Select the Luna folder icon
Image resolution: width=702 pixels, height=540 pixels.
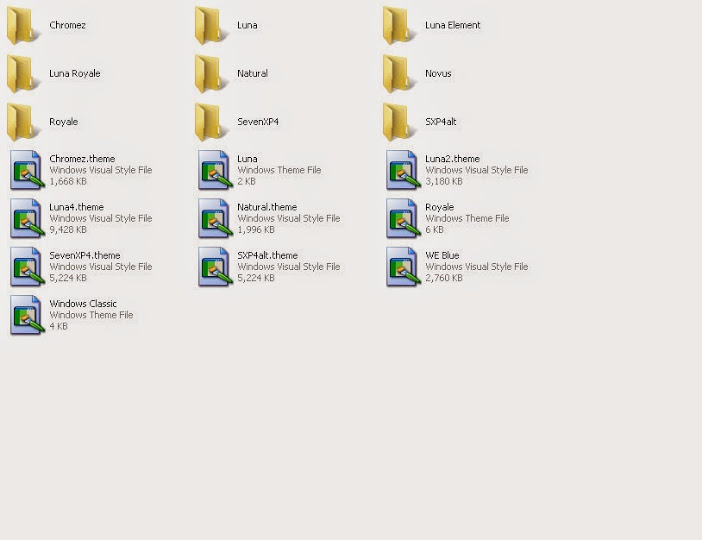point(210,26)
